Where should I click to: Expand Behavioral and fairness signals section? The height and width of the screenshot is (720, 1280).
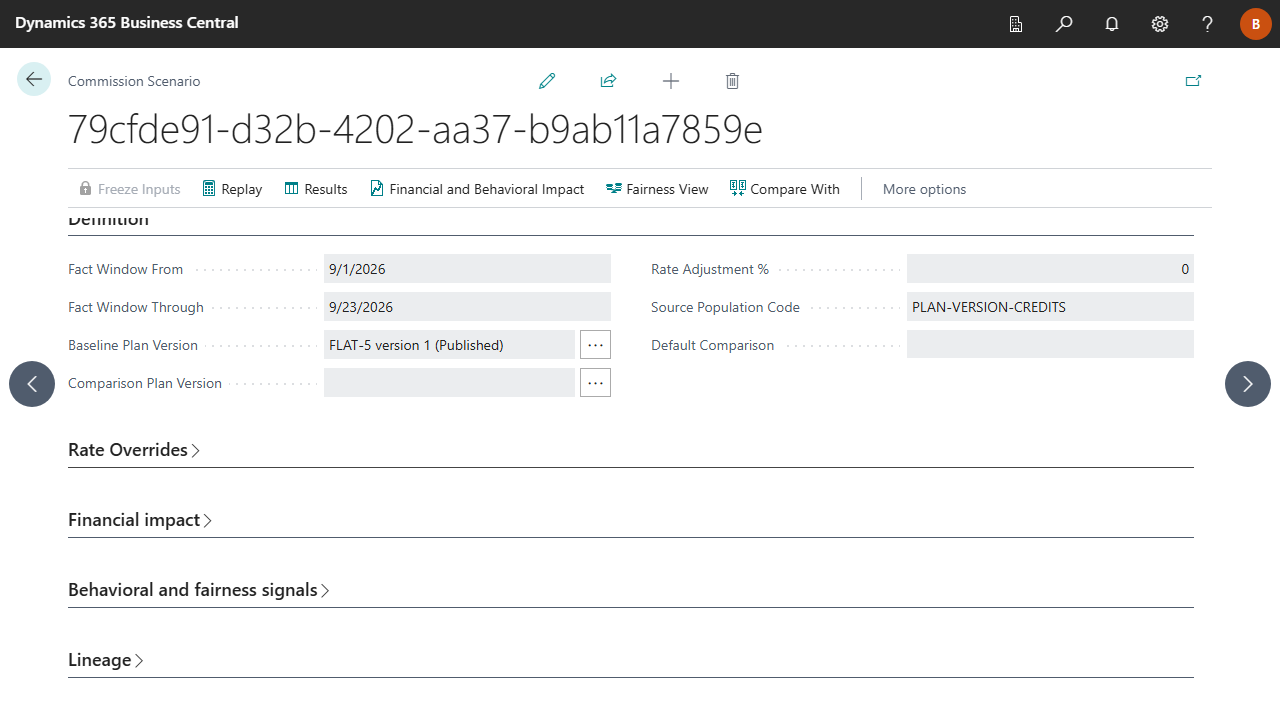199,590
